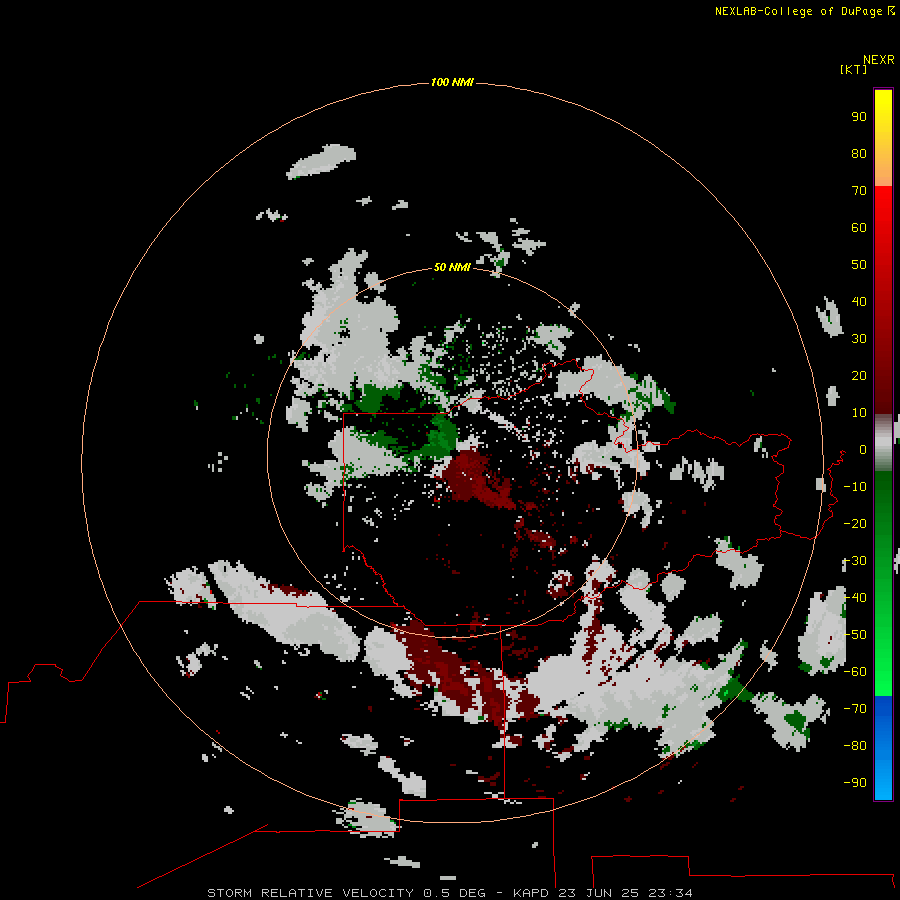Click the -10 value on velocity scale
This screenshot has height=900, width=900.
pyautogui.click(x=855, y=487)
